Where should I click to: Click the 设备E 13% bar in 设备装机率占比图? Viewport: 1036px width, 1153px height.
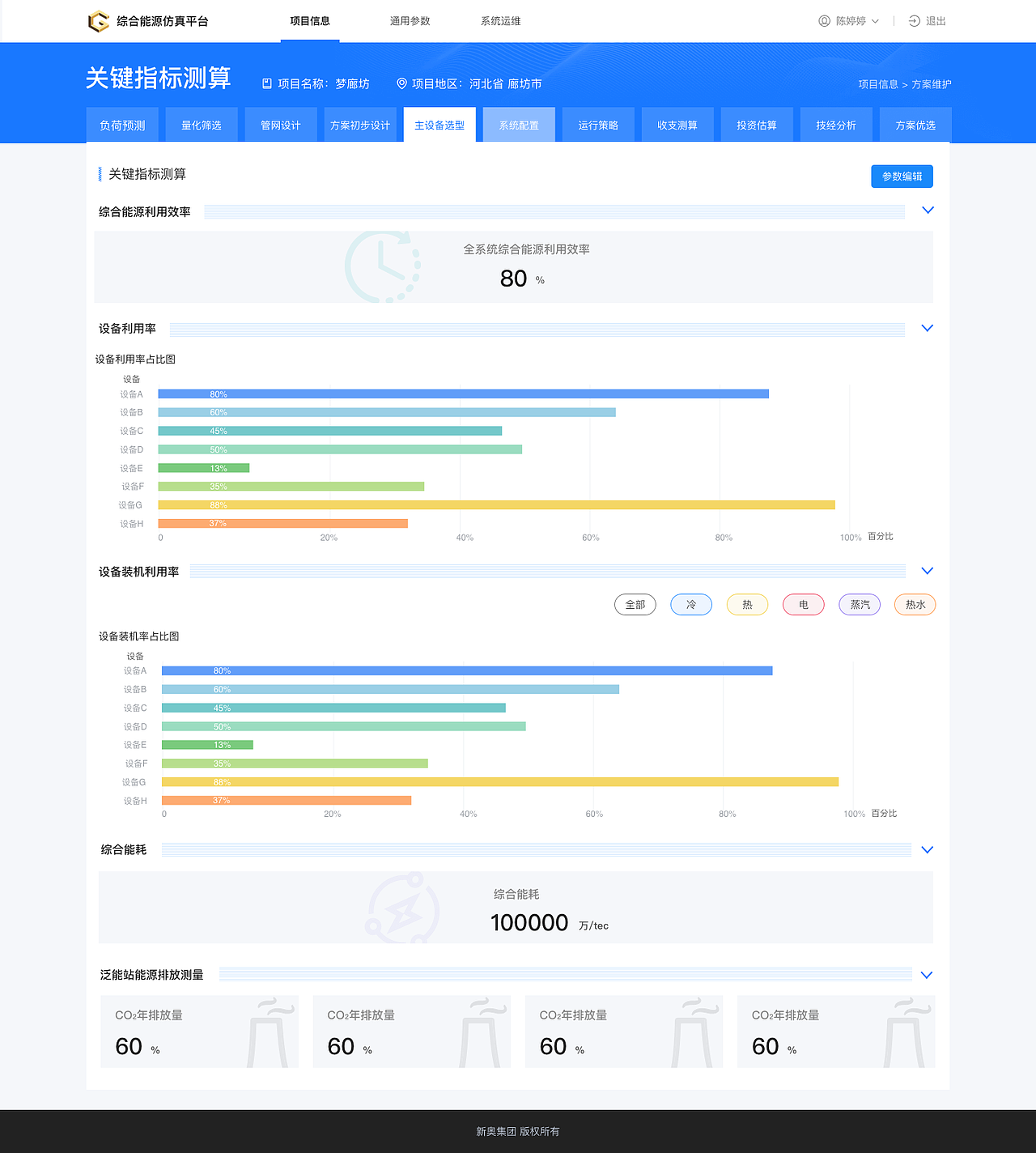207,745
